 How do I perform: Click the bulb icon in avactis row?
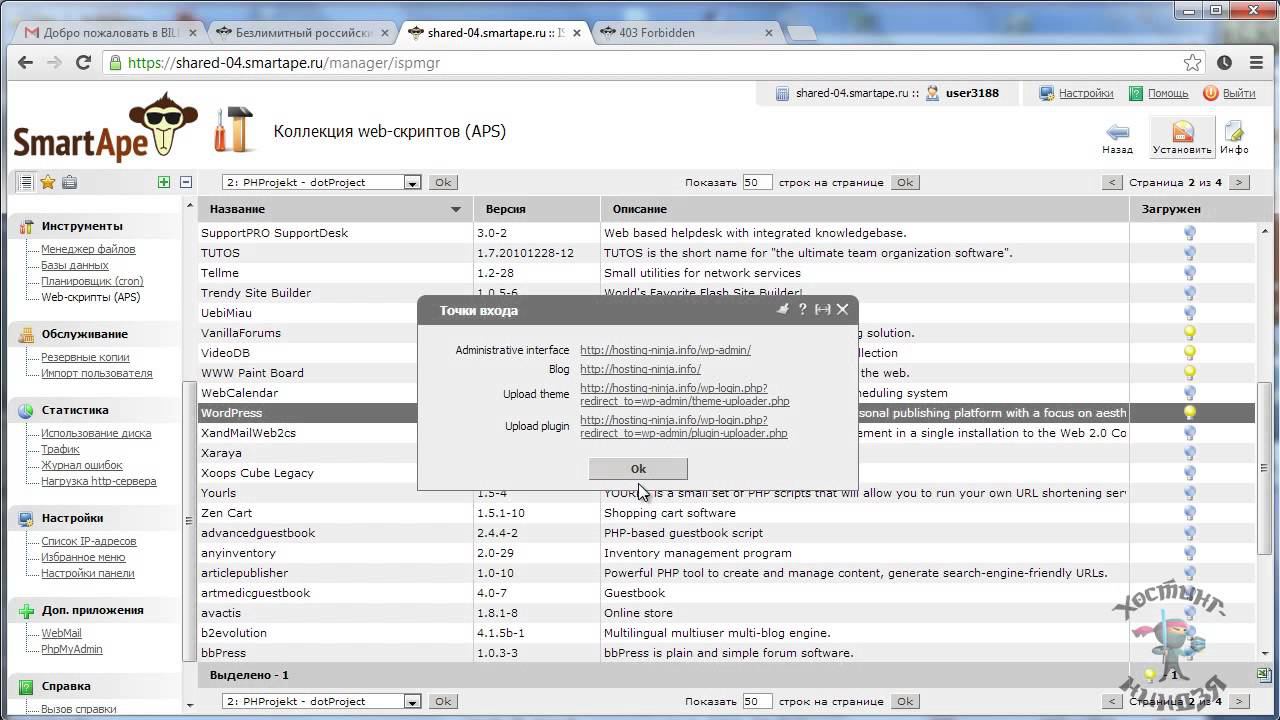(x=1190, y=613)
